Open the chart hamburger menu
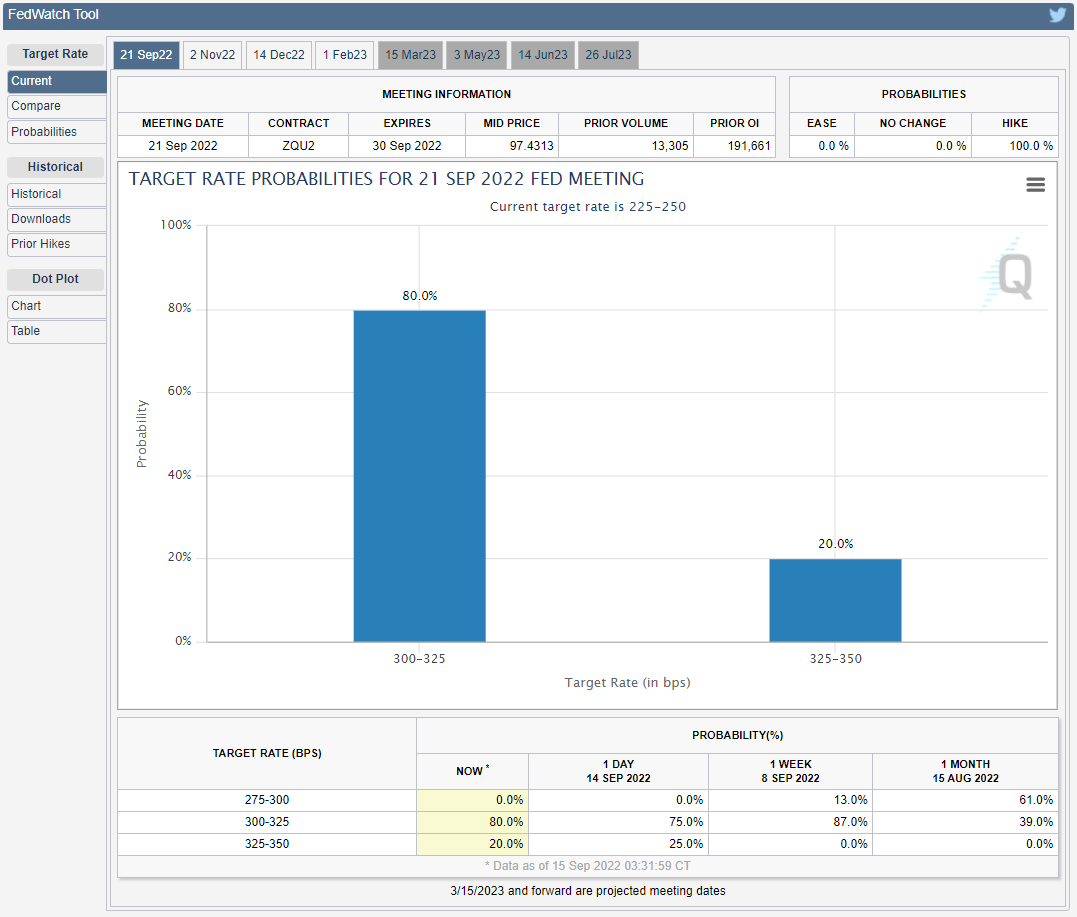 click(1035, 185)
